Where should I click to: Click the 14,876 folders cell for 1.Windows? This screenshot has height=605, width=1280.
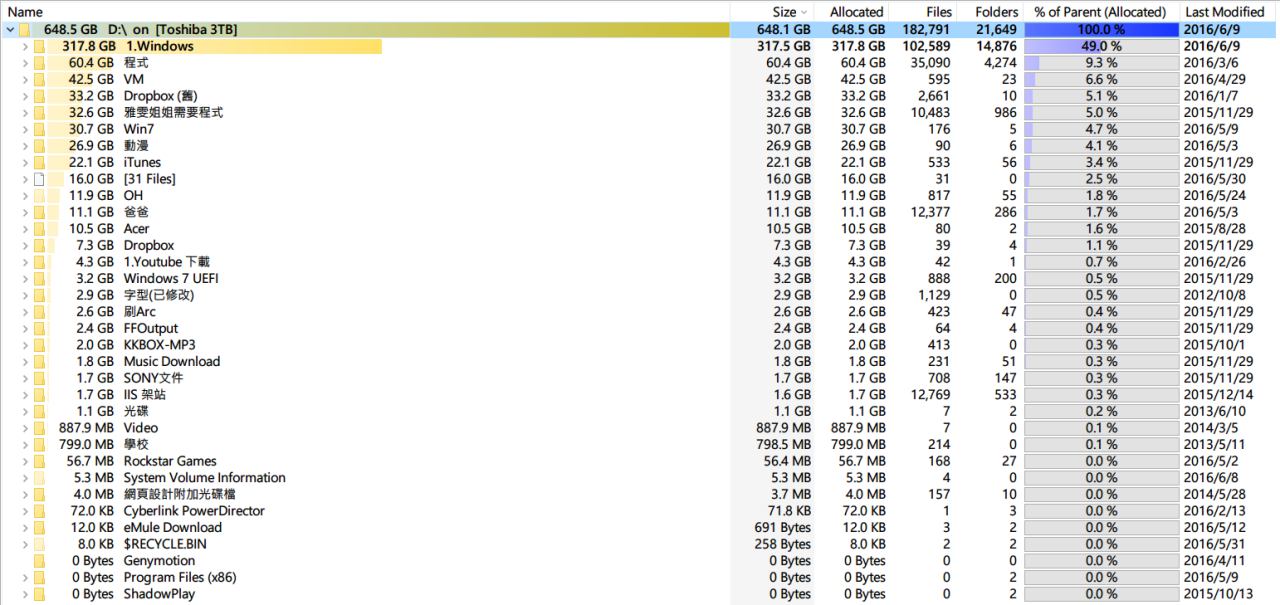point(997,46)
